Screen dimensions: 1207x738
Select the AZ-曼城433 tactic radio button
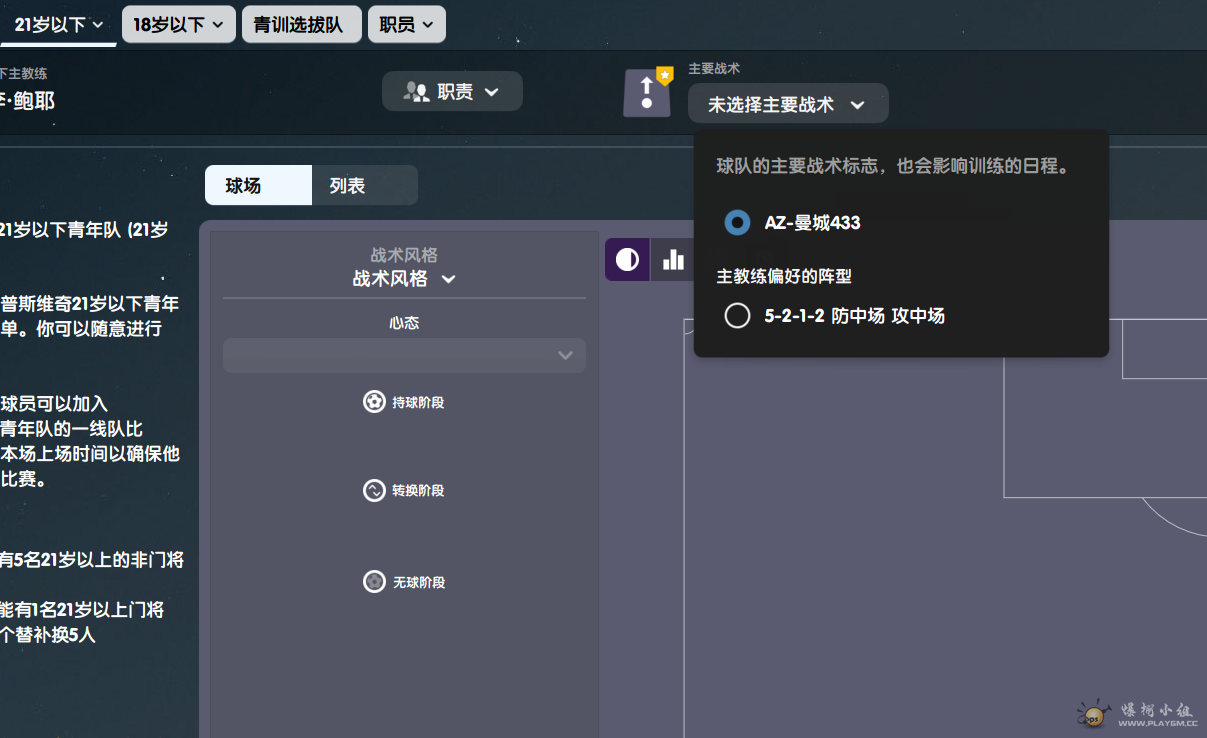[737, 222]
